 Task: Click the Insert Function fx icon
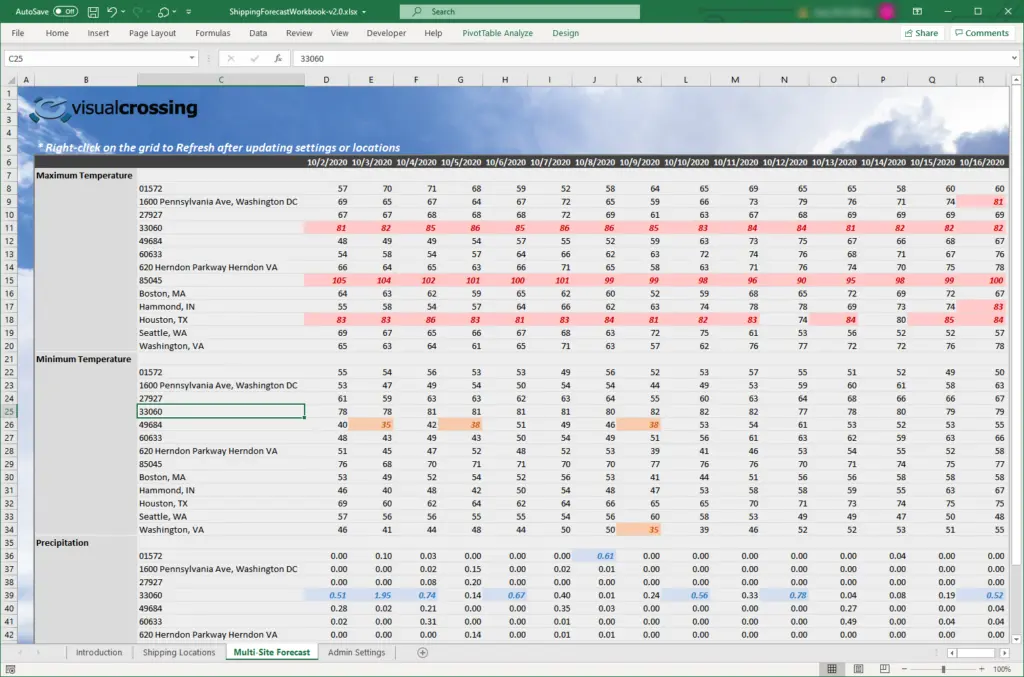[277, 59]
